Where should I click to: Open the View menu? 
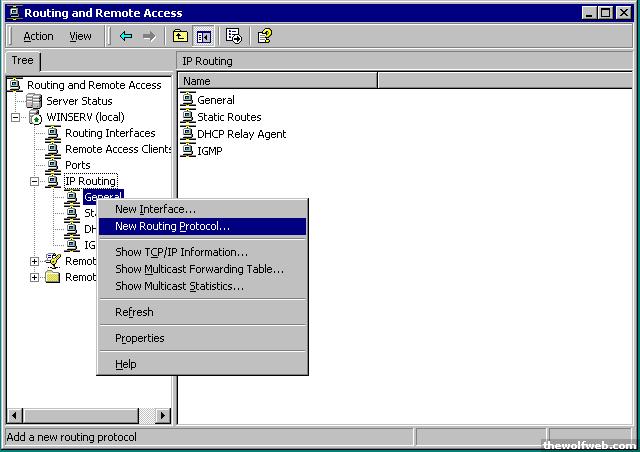(x=80, y=36)
